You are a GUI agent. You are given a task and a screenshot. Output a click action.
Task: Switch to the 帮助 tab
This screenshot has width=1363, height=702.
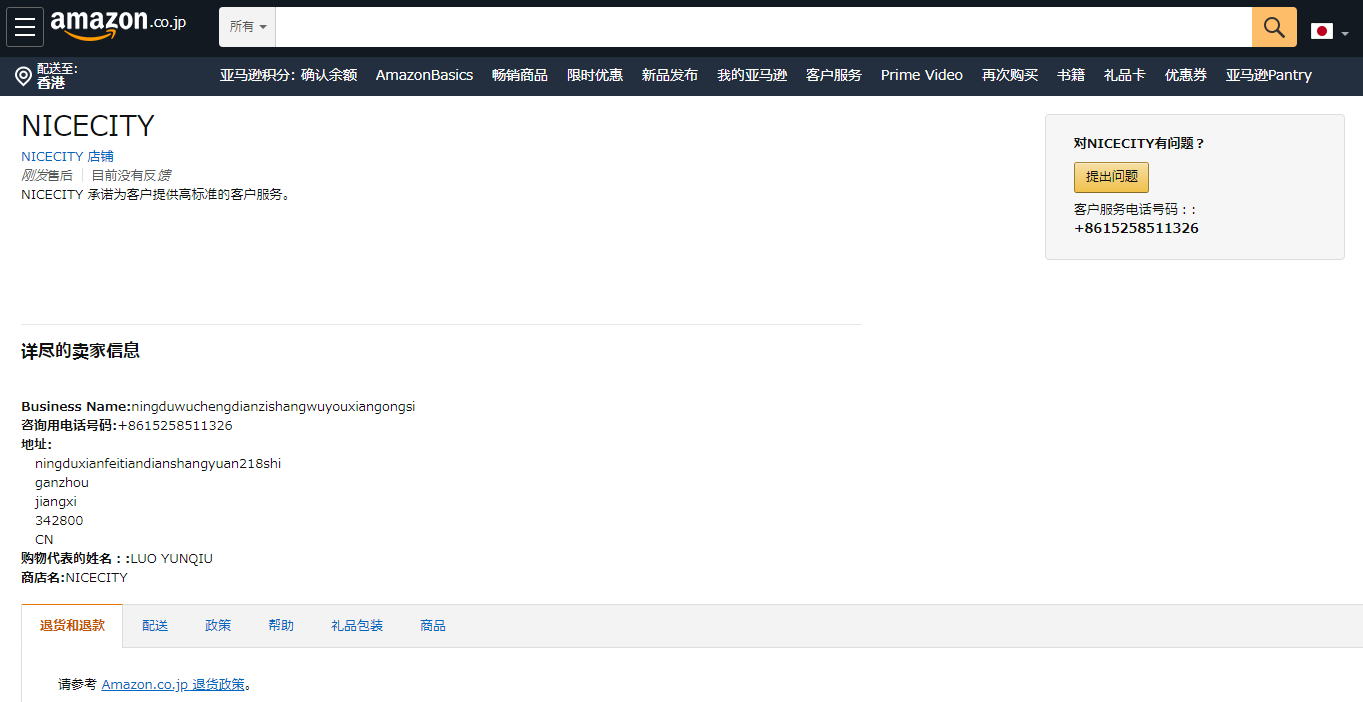(x=281, y=626)
